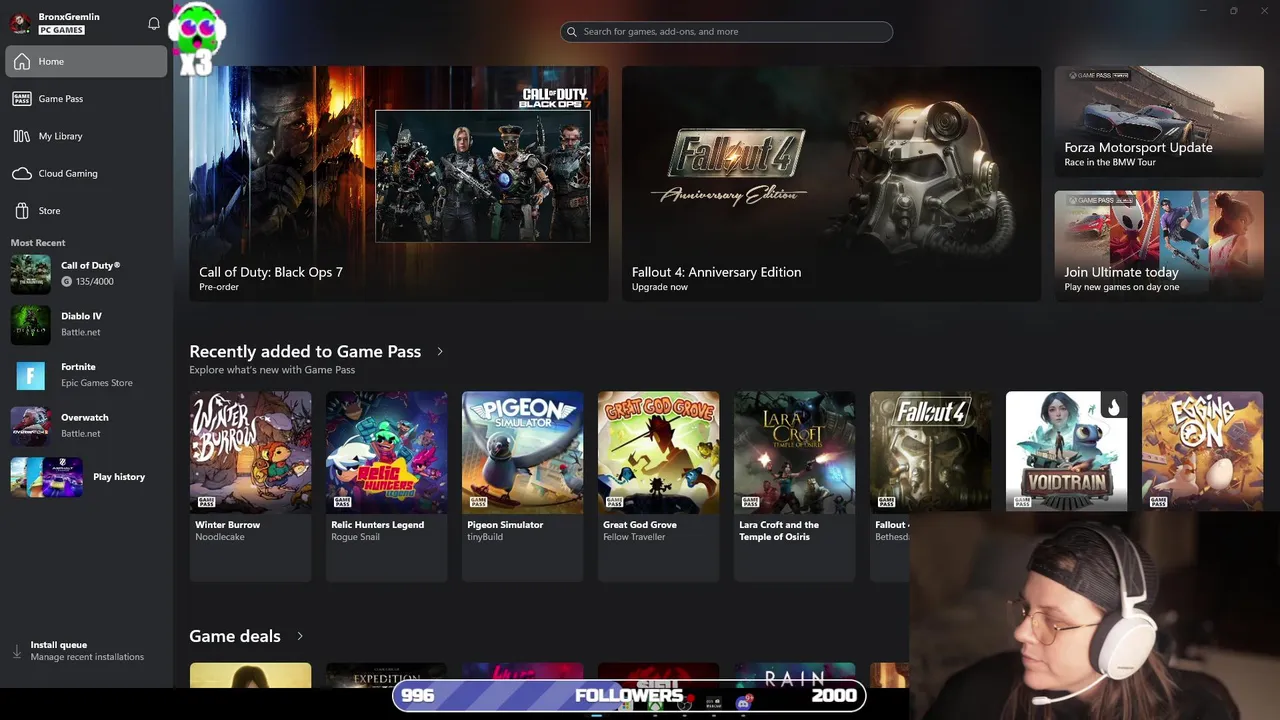Open Fortnite from the recent list

[x=87, y=375]
